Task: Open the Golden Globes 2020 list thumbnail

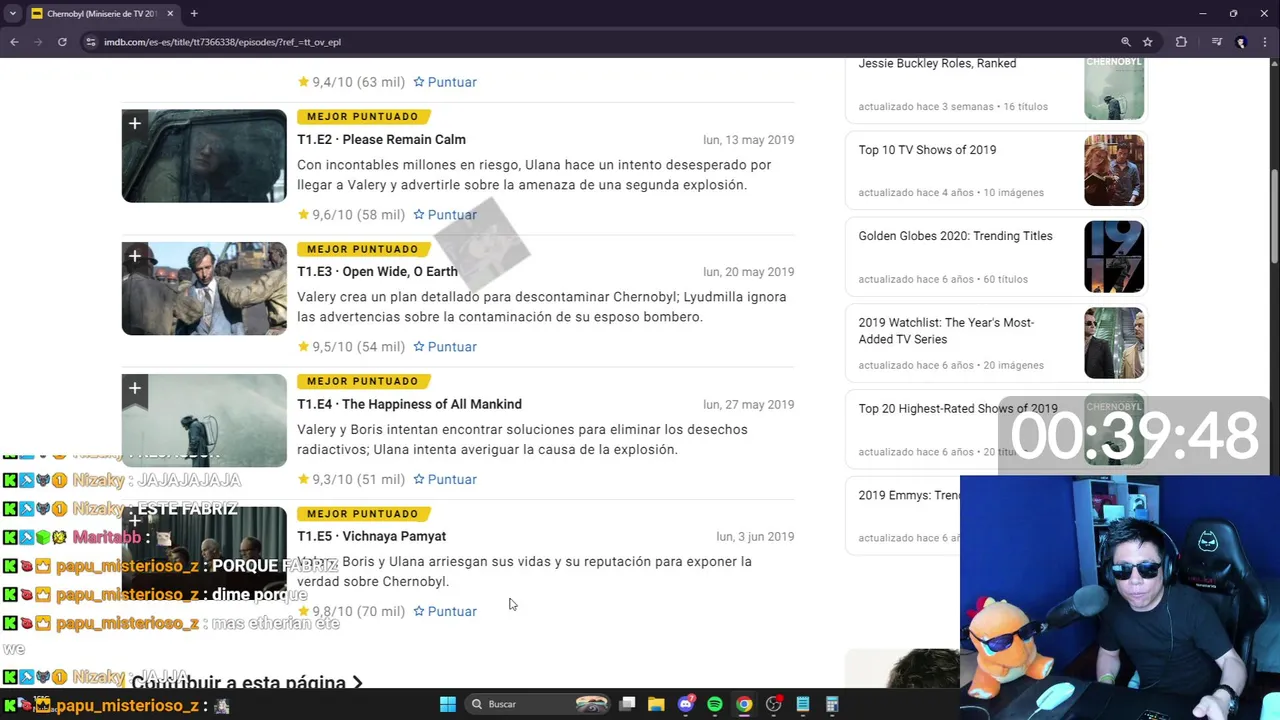Action: 1114,256
